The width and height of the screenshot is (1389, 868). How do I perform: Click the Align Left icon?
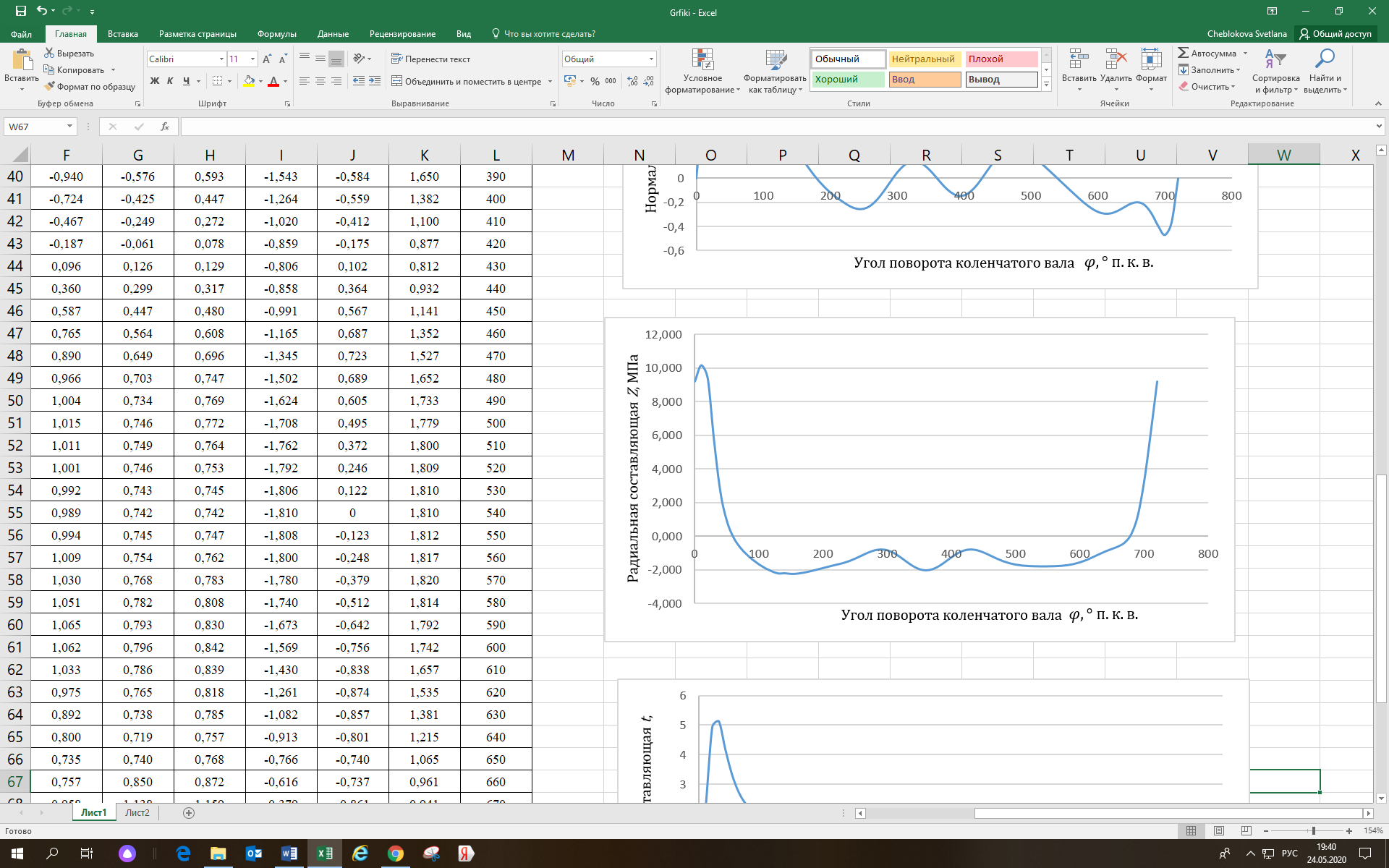(305, 81)
